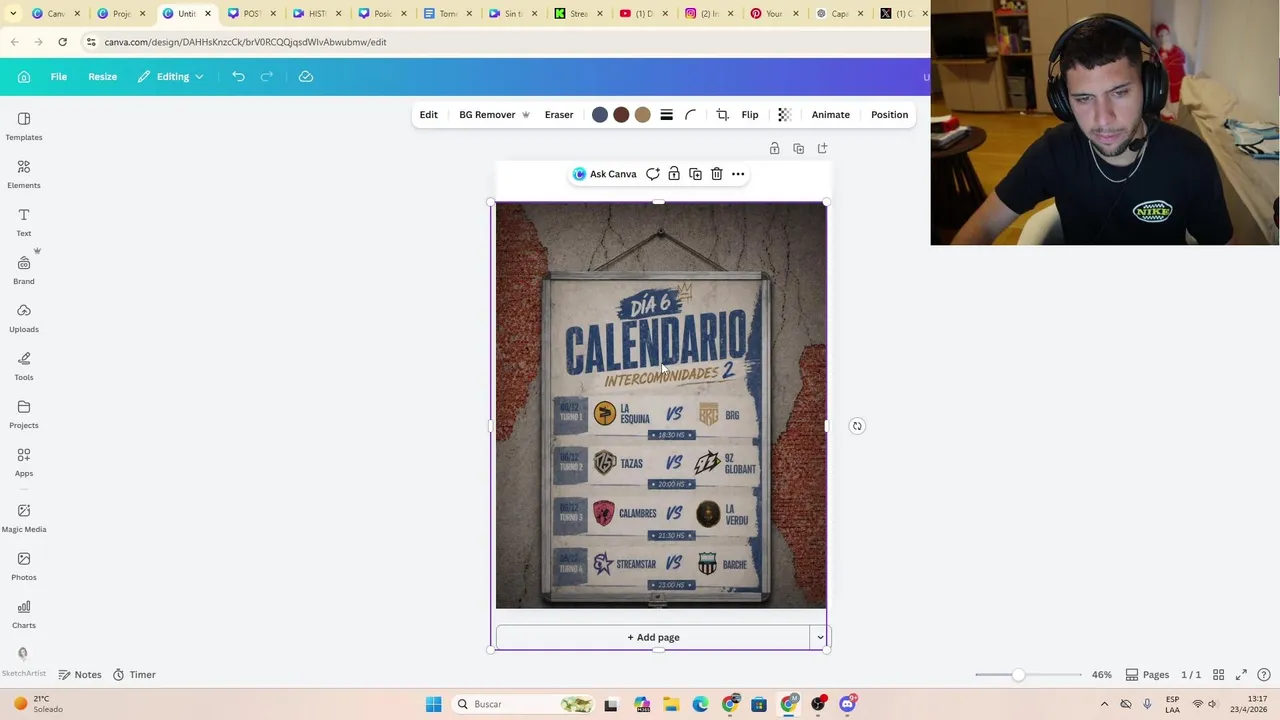Open border style lines option
The height and width of the screenshot is (720, 1280).
pyautogui.click(x=667, y=115)
